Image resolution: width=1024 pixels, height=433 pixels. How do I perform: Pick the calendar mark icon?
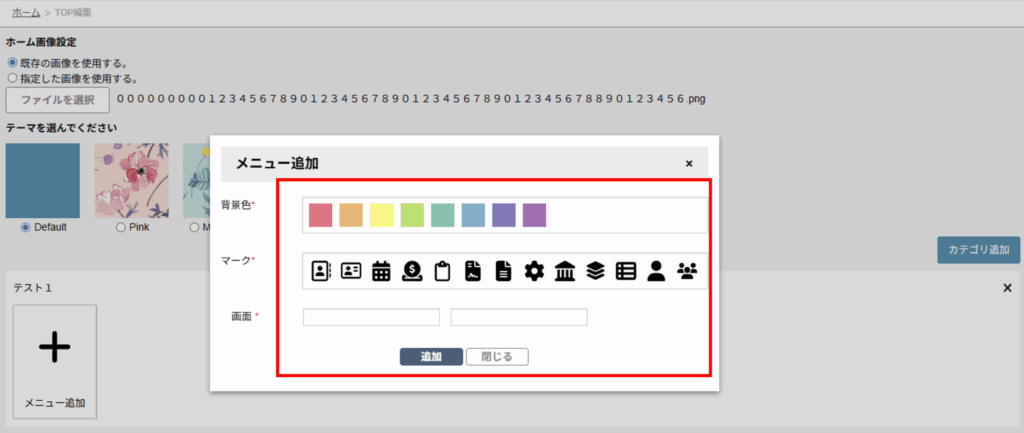pyautogui.click(x=381, y=270)
